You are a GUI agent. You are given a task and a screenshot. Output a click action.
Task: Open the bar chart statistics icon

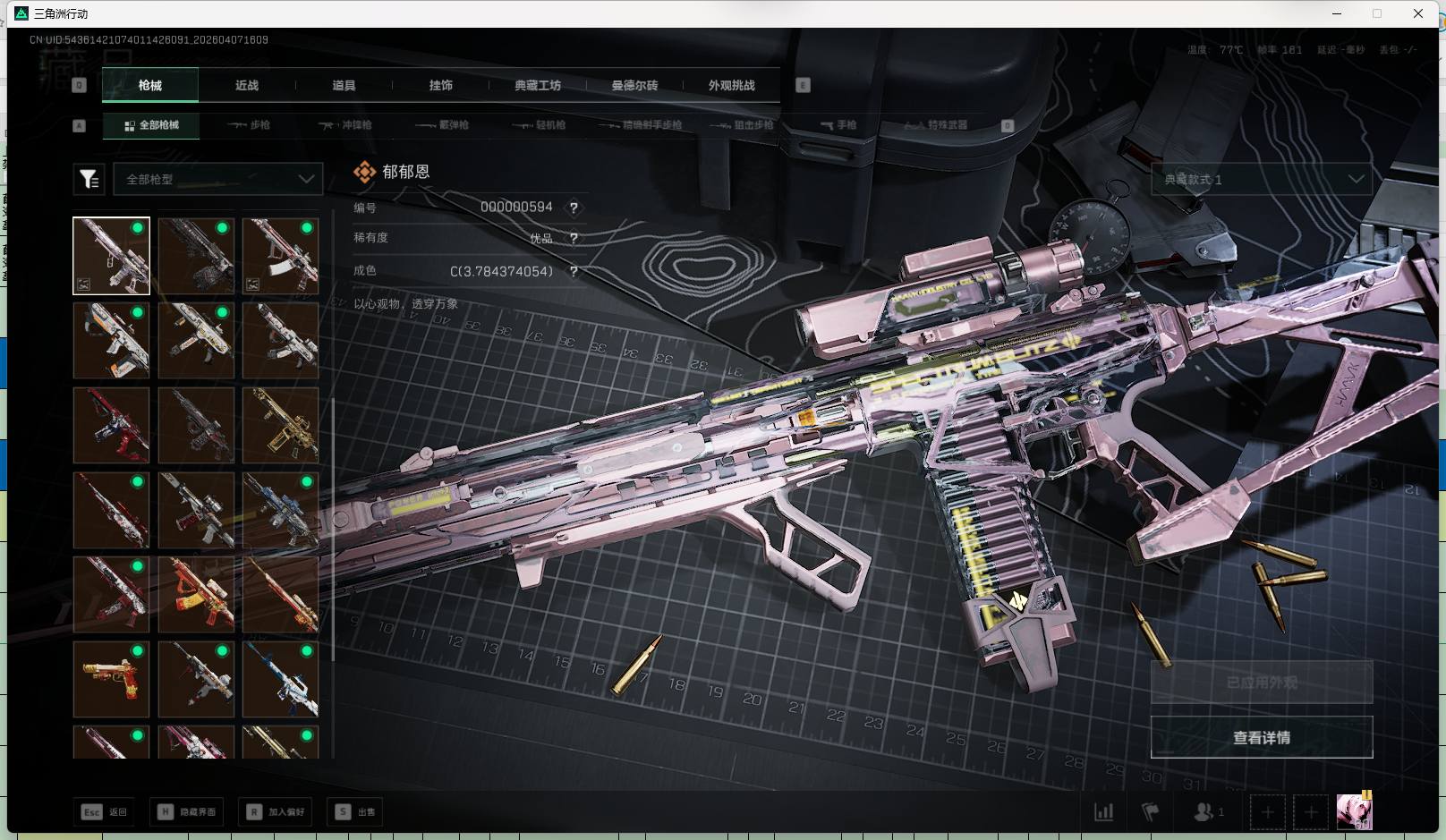(x=1104, y=811)
